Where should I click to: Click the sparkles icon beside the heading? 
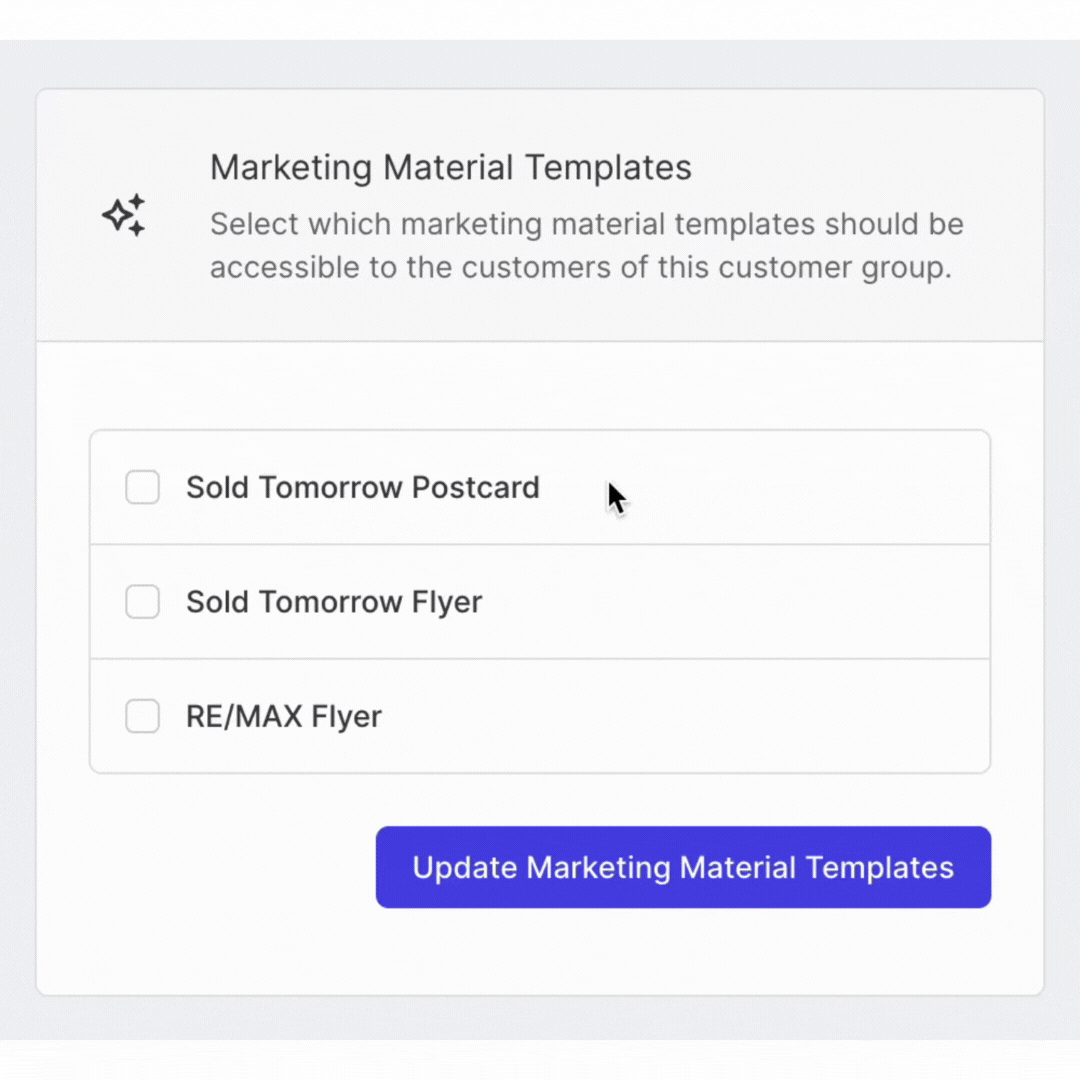(124, 215)
